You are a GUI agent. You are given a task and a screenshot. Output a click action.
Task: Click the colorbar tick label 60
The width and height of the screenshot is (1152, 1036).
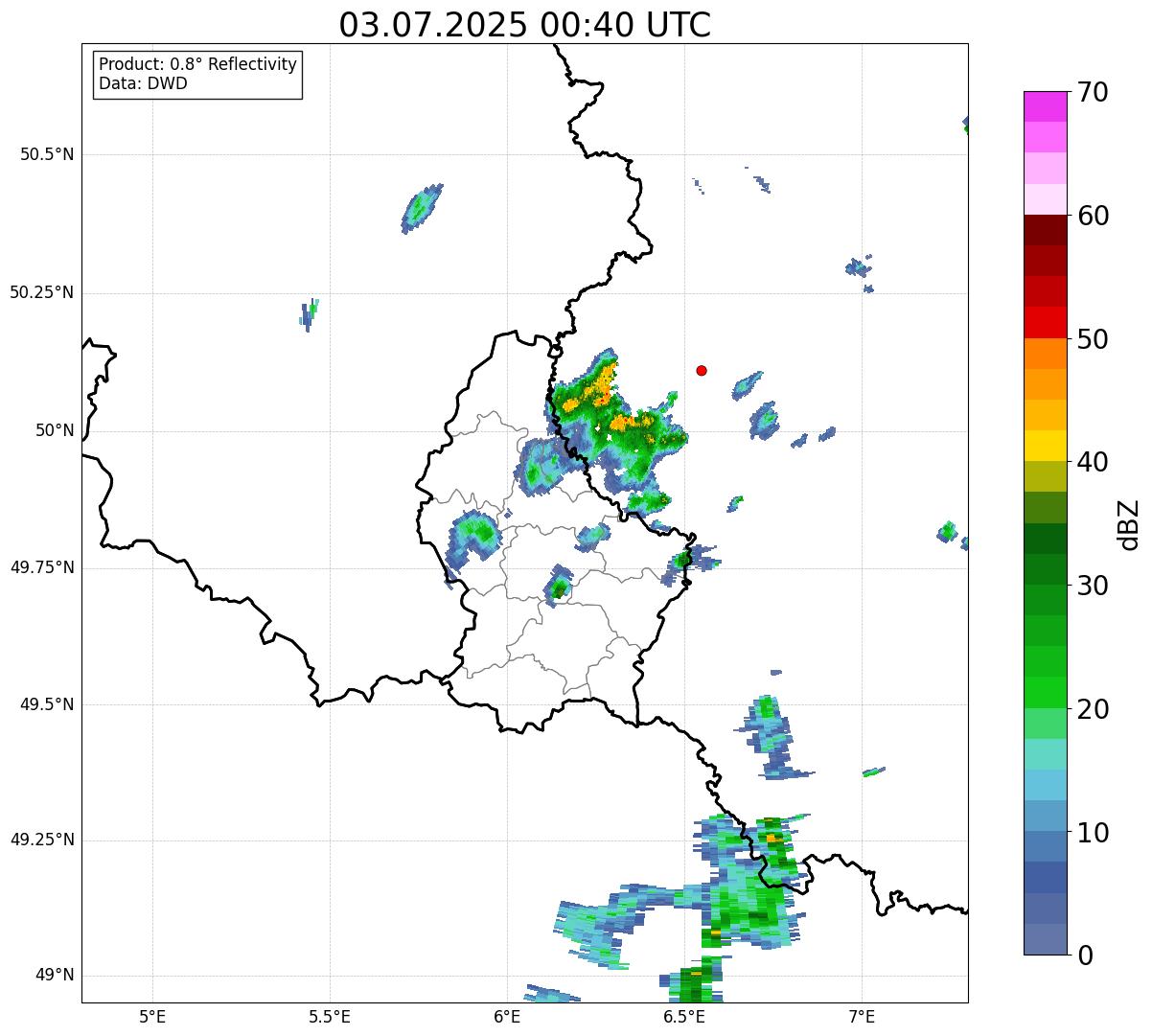click(x=1093, y=216)
